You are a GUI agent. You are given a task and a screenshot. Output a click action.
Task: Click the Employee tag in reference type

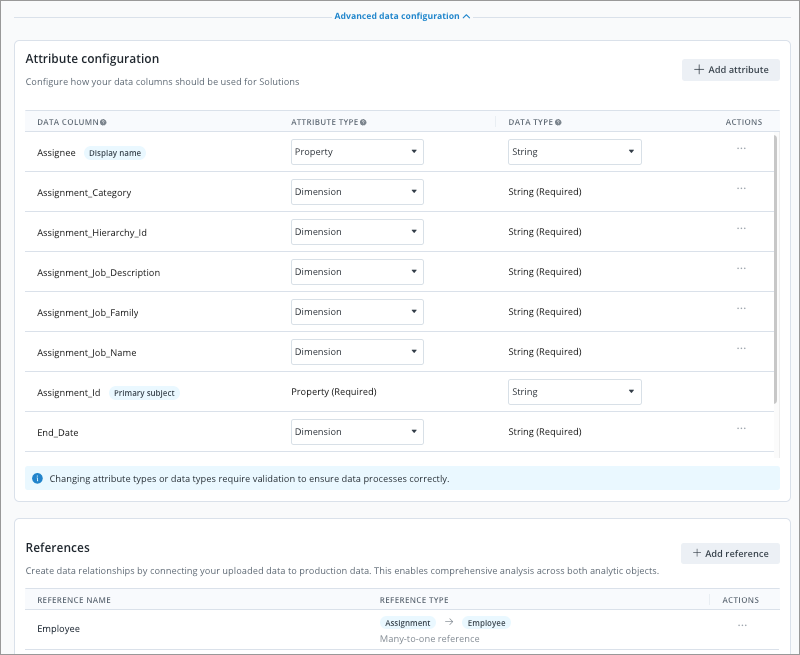(x=486, y=623)
